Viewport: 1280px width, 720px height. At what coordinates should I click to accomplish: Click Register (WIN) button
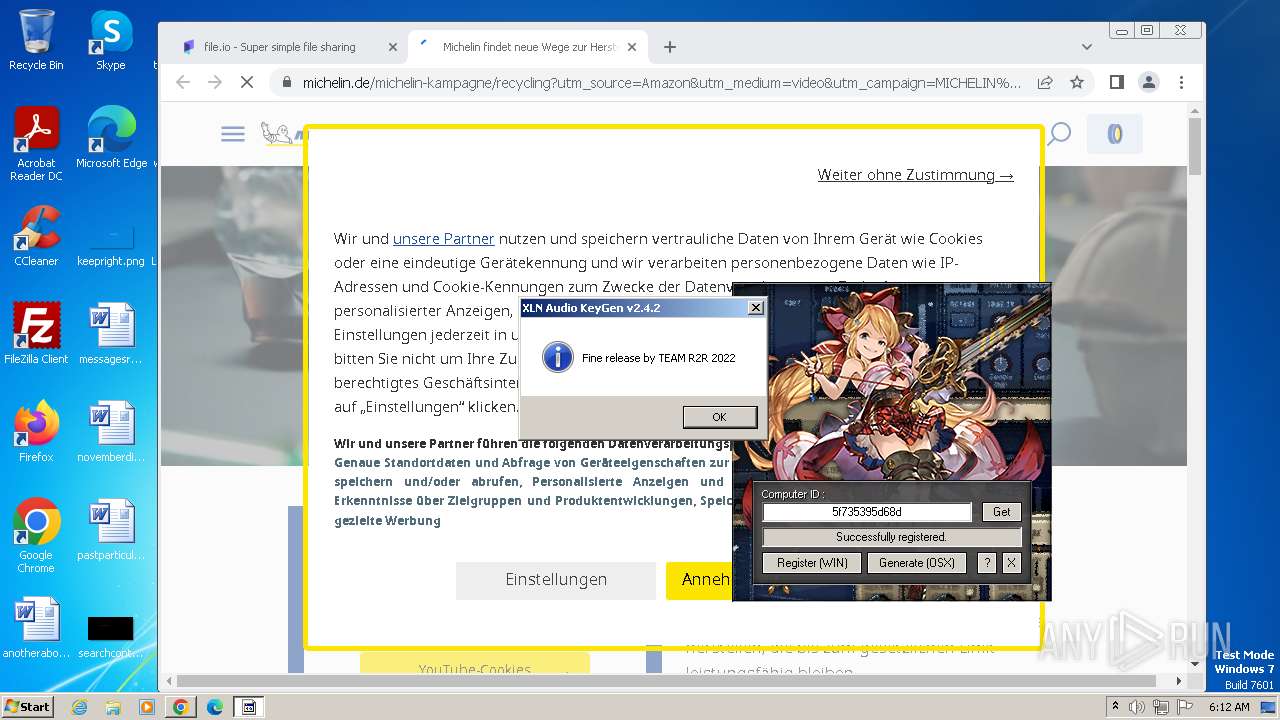click(812, 563)
